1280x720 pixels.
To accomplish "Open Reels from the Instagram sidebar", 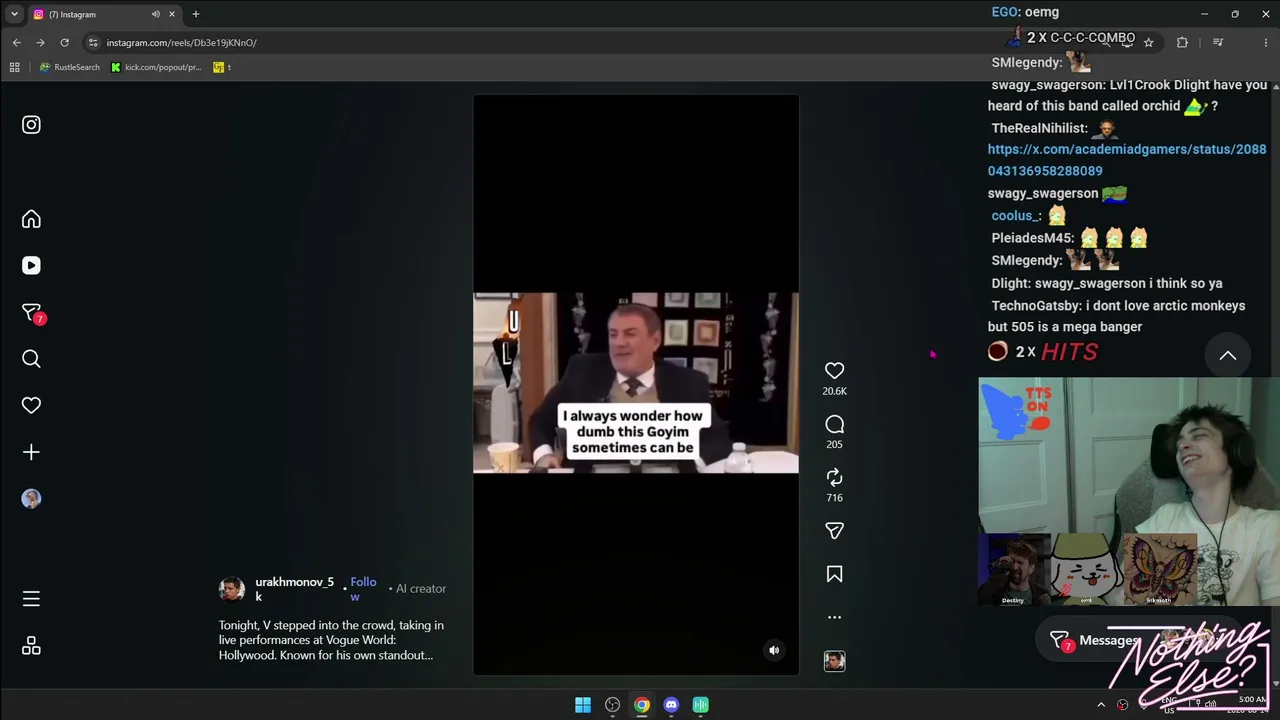I will point(31,265).
